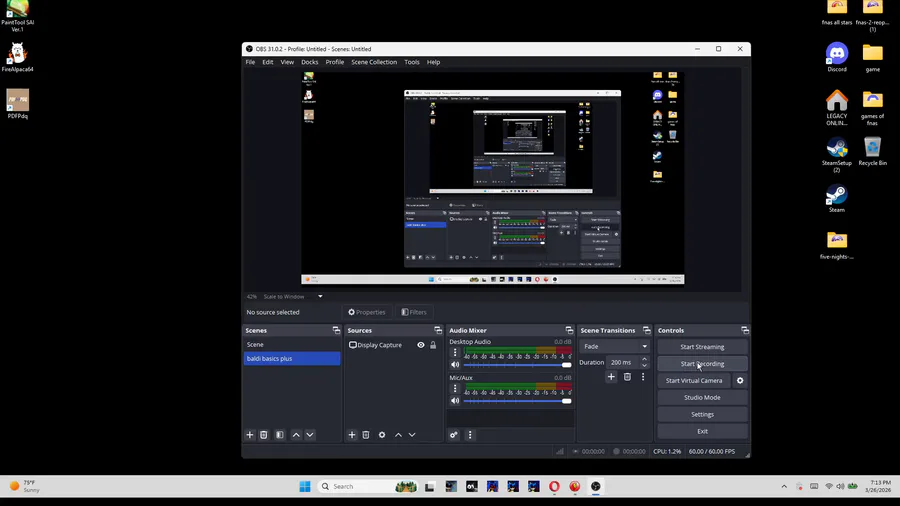The width and height of the screenshot is (900, 506).
Task: Open Mic/Aux three-dot options
Action: click(x=455, y=388)
